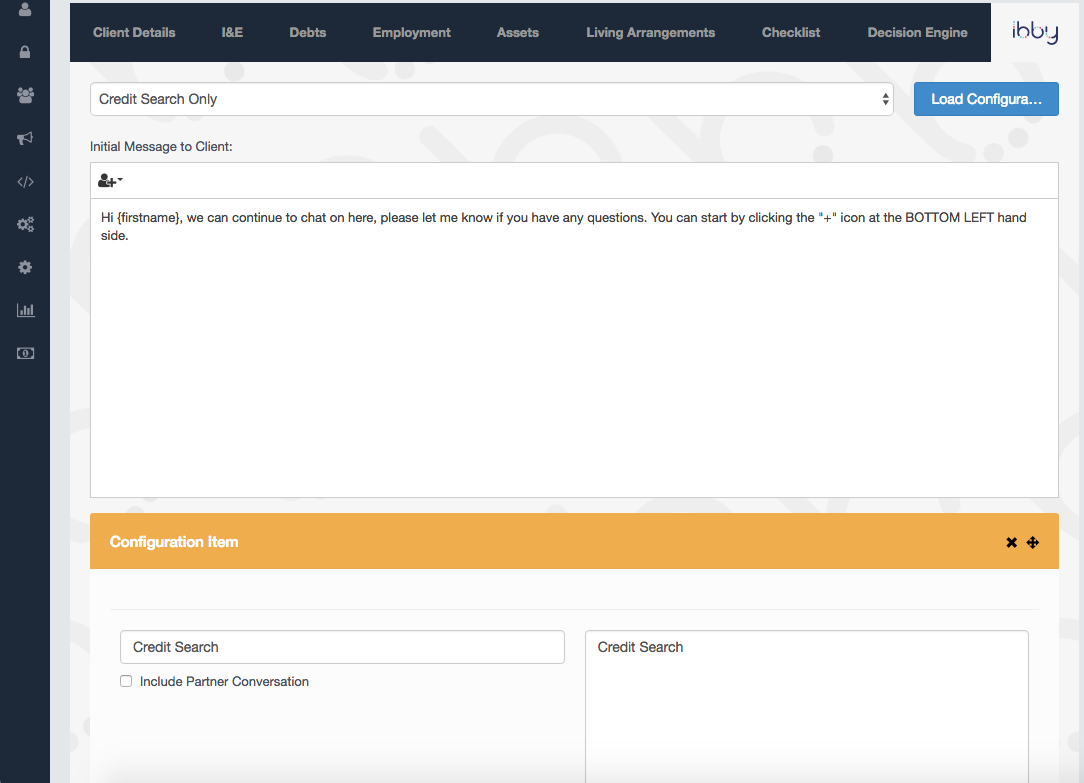Click the users group sidebar icon
The width and height of the screenshot is (1084, 783).
tap(25, 95)
